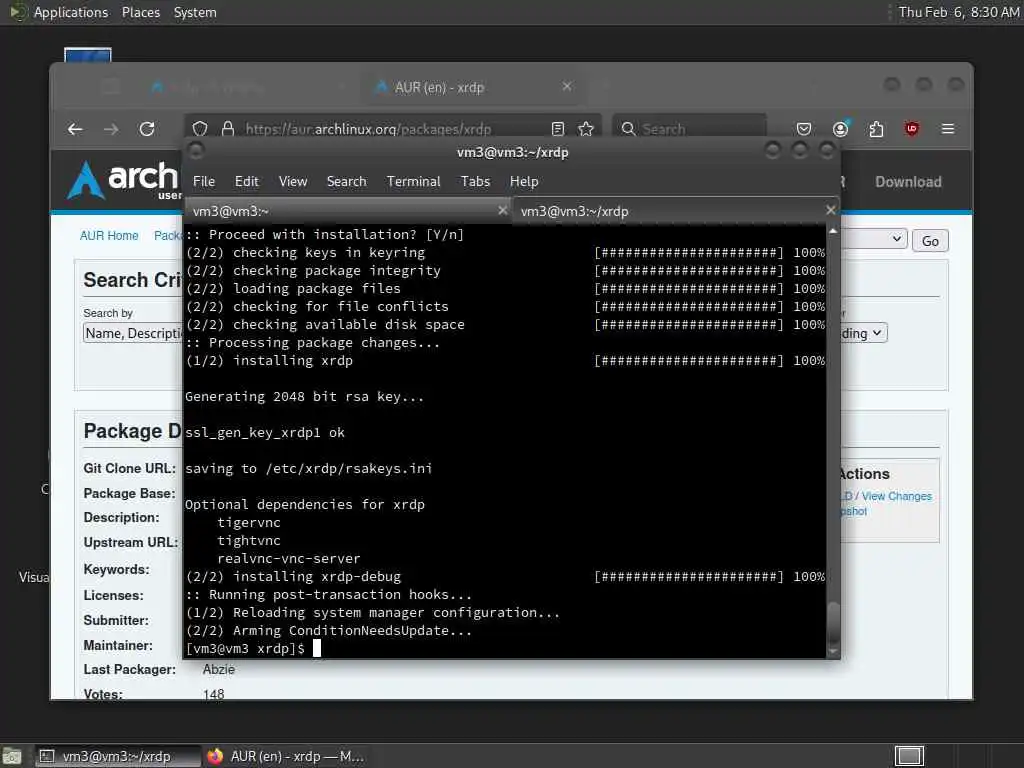Open the extensions puzzle icon
The height and width of the screenshot is (768, 1024).
click(x=876, y=129)
